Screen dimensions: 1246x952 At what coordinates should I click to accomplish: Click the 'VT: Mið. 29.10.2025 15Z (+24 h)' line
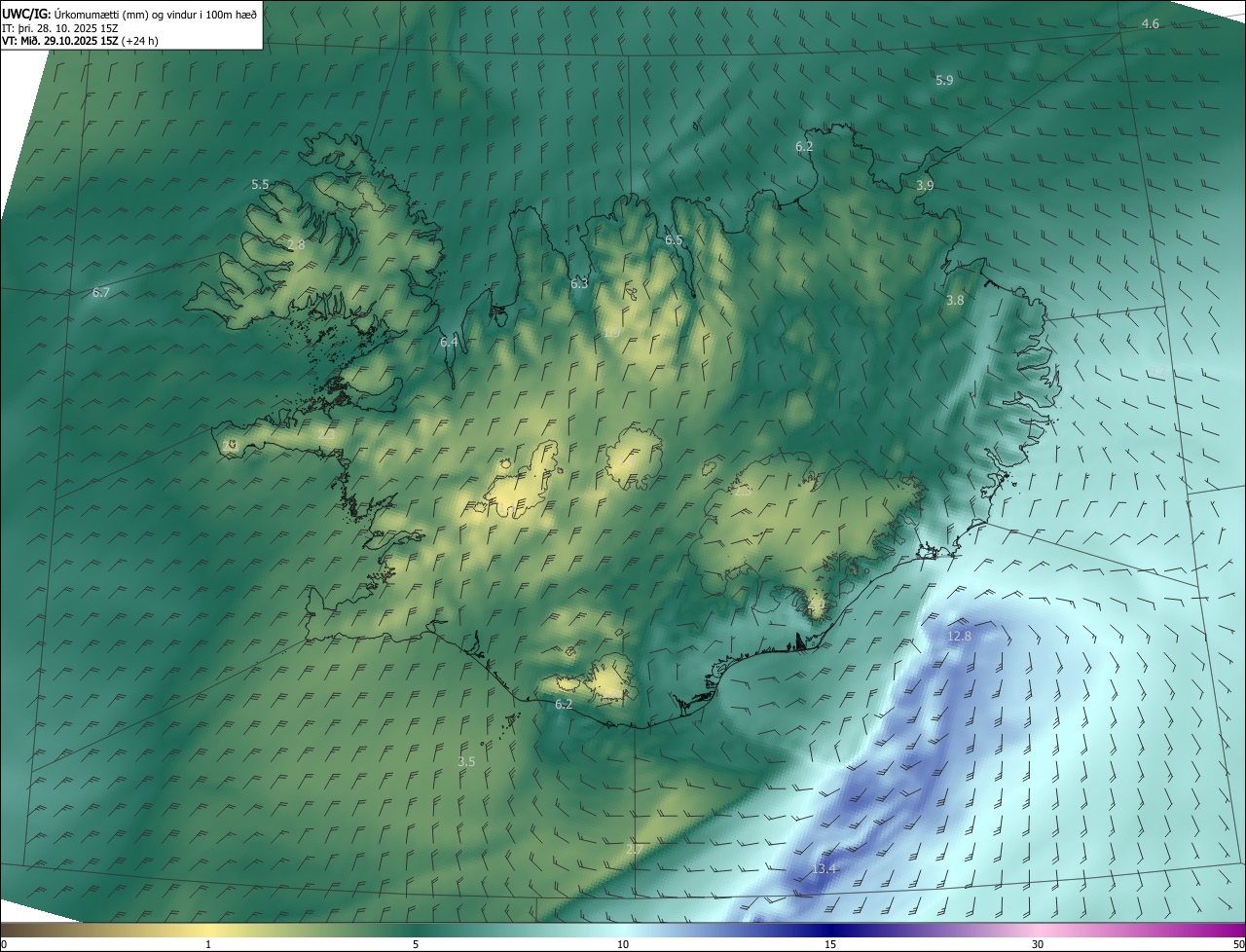pos(82,41)
